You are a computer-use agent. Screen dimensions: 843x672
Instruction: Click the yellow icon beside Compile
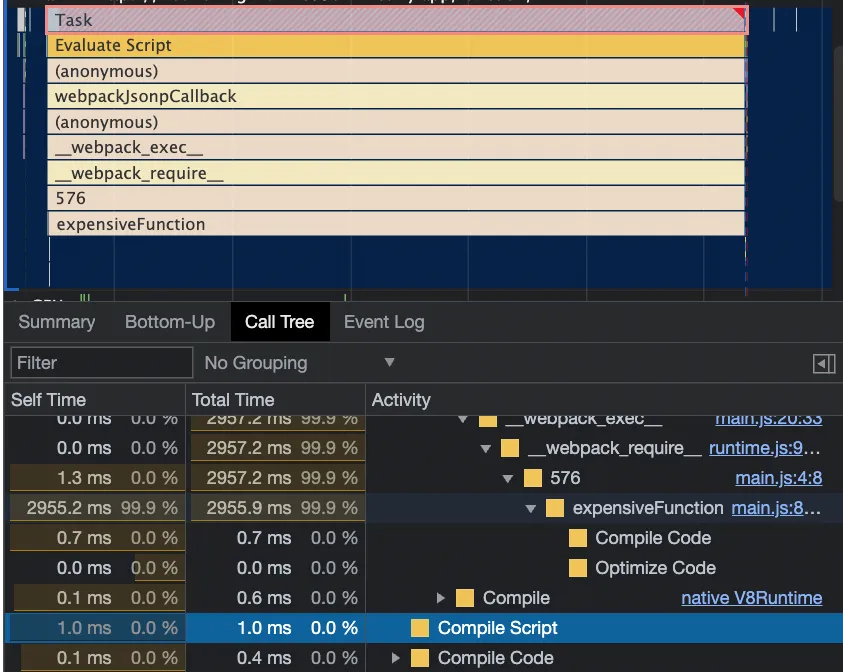click(x=465, y=598)
